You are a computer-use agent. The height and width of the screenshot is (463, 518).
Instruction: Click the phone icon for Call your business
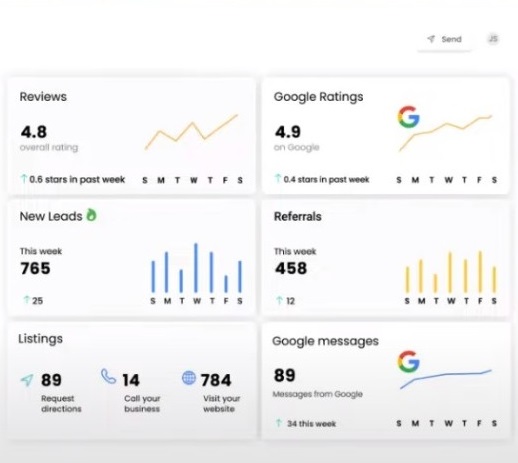click(x=108, y=376)
